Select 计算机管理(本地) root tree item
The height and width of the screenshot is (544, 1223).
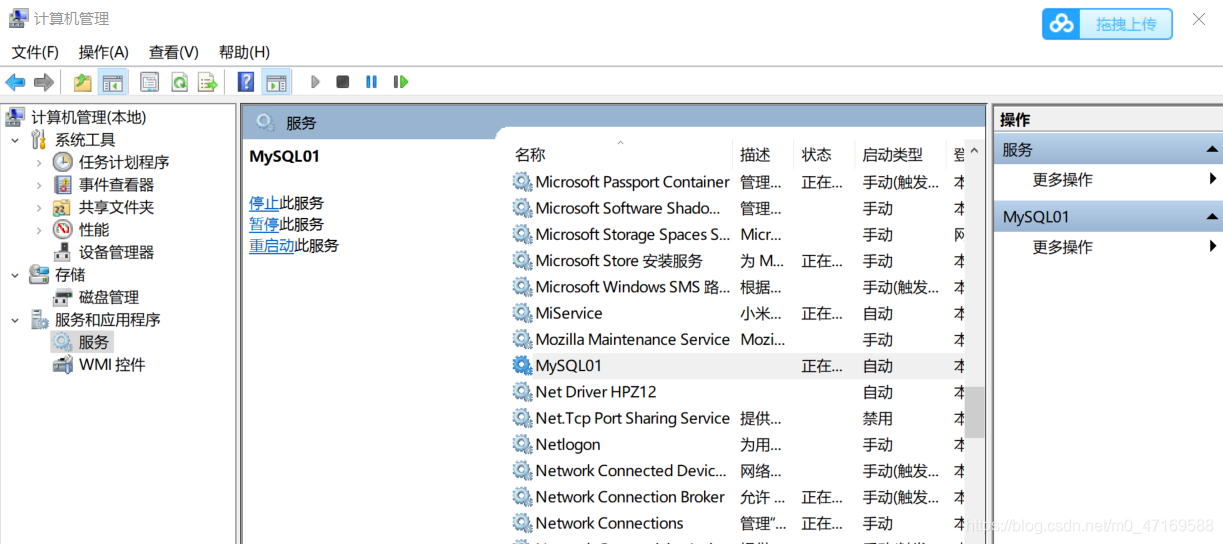tap(88, 118)
